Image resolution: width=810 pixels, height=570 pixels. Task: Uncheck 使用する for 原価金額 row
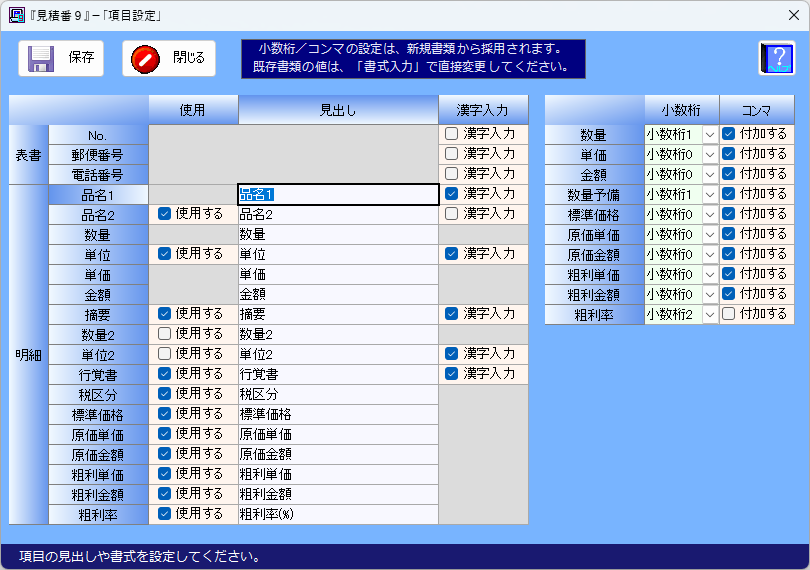point(164,453)
